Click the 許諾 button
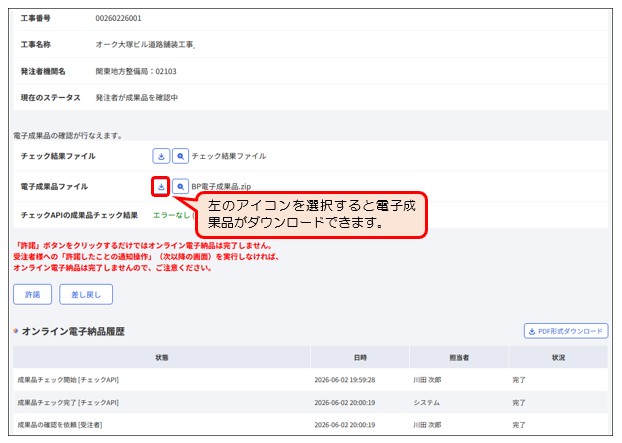622x443 pixels. tap(33, 294)
